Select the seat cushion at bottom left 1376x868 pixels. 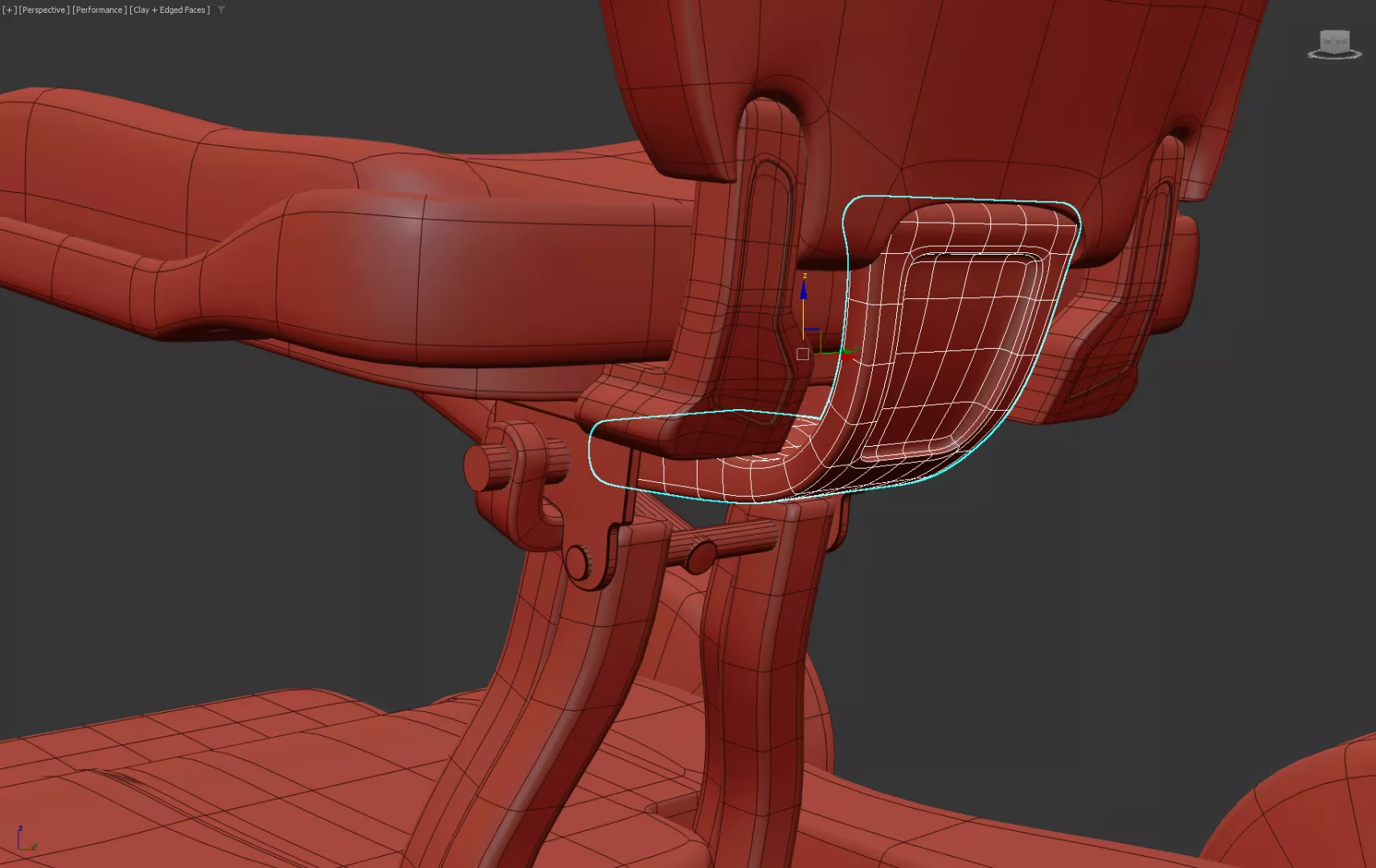(x=241, y=780)
